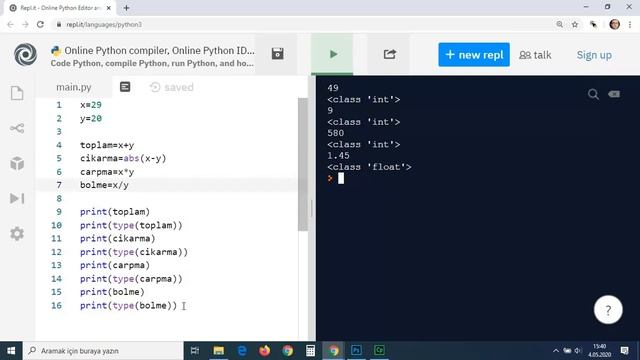
Task: Click the Repl.it logo icon
Action: pos(25,55)
